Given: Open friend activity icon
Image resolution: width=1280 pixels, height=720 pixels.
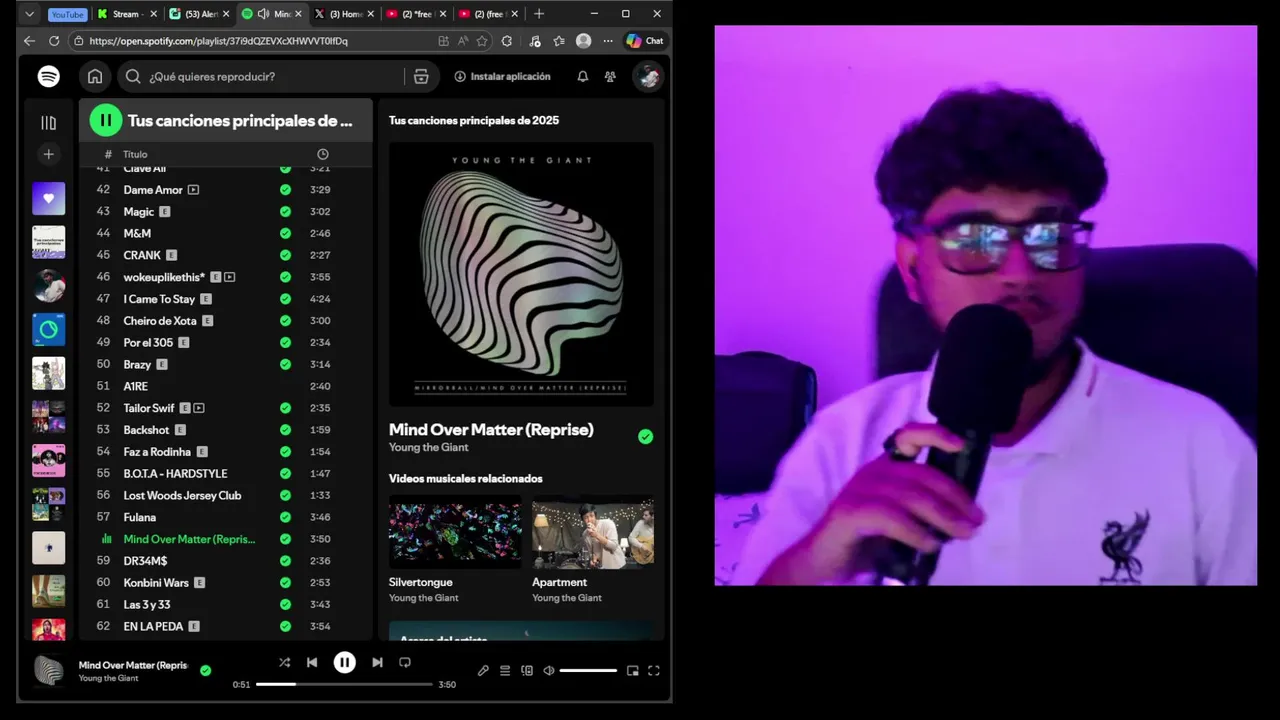Looking at the screenshot, I should (610, 76).
